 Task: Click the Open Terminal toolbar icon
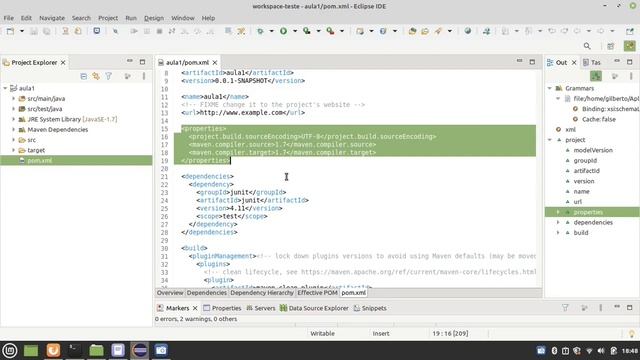click(97, 31)
